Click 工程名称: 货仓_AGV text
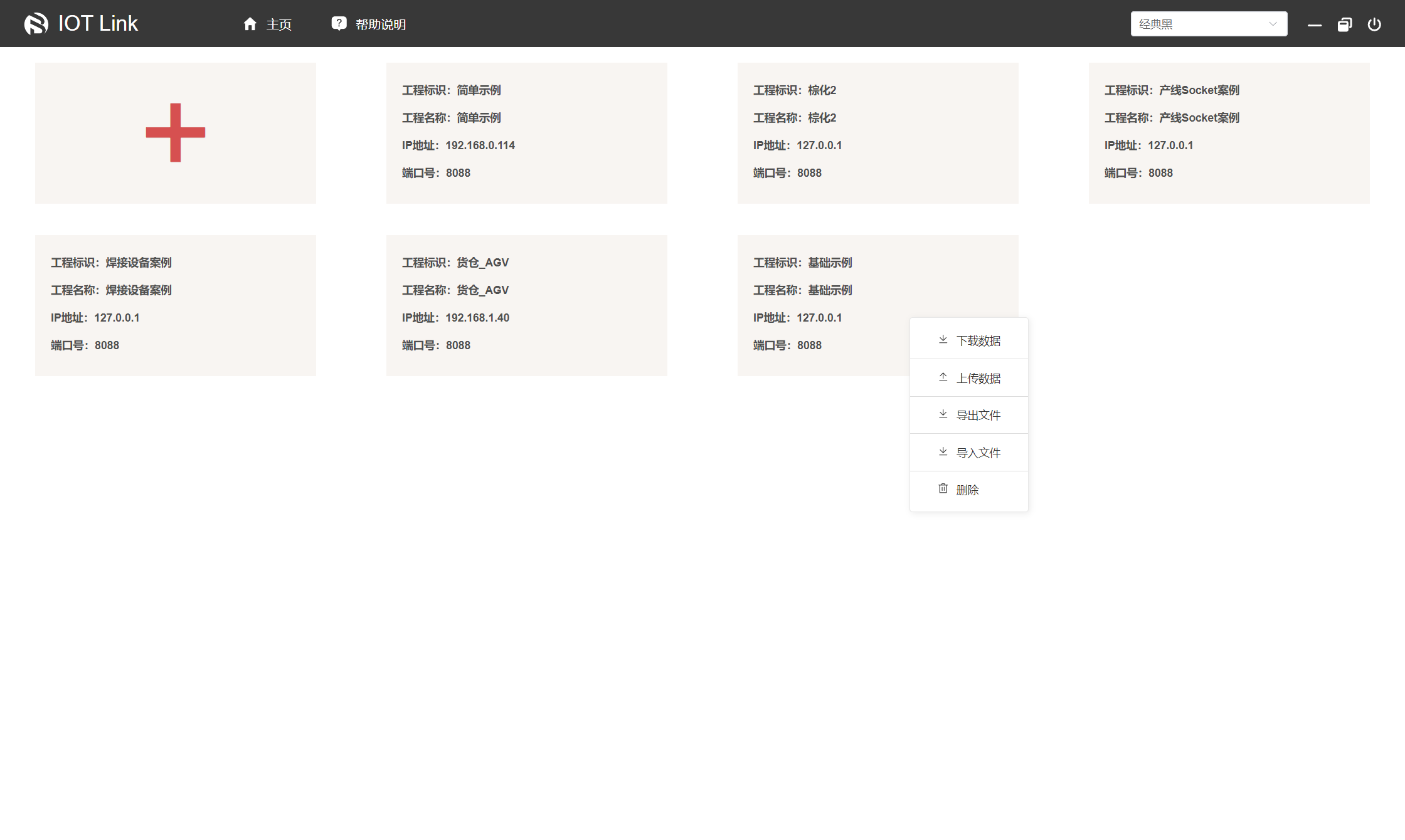The height and width of the screenshot is (840, 1405). point(455,290)
